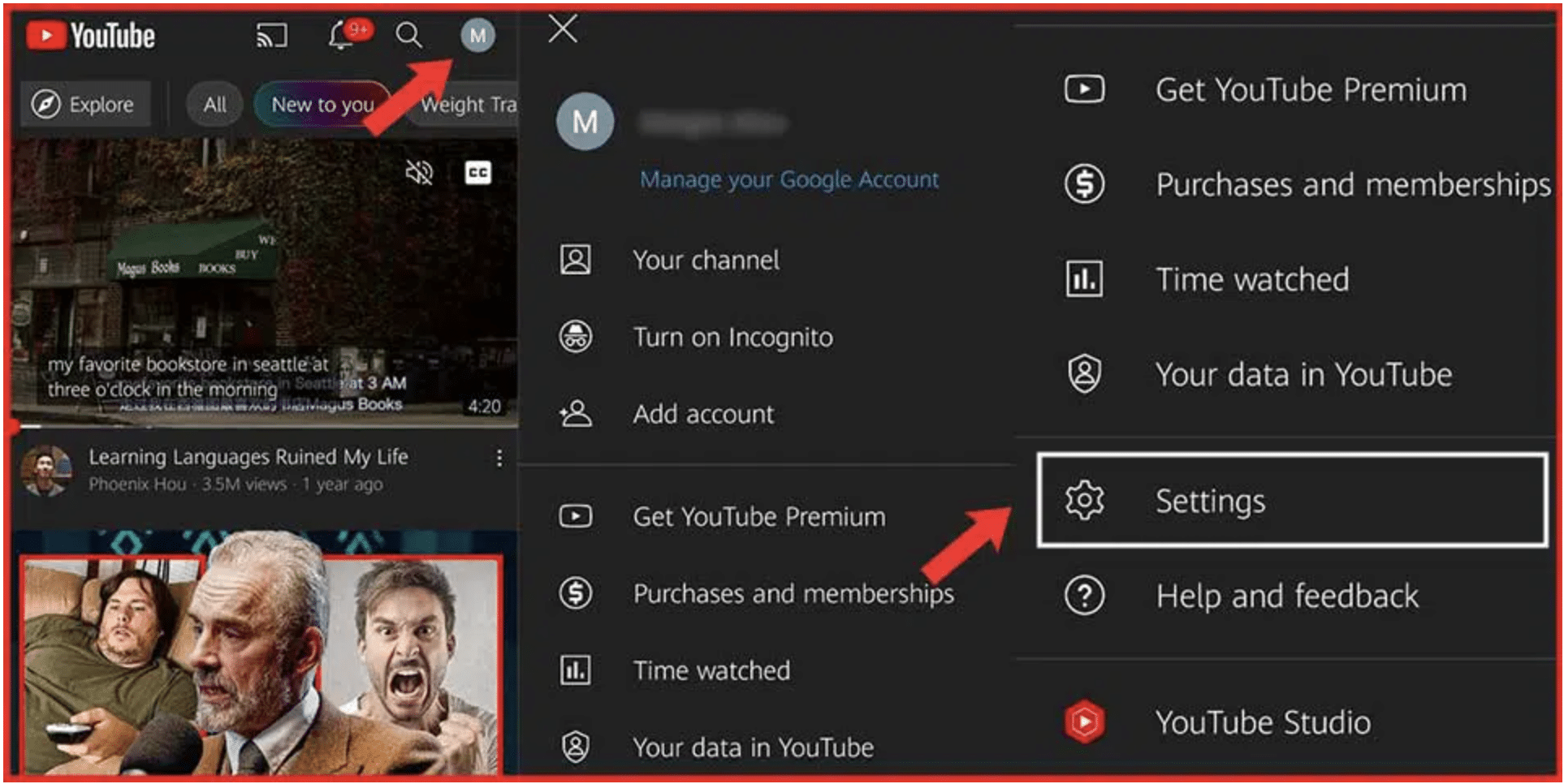Click the YouTube logo
The image size is (1564, 784).
click(x=90, y=36)
